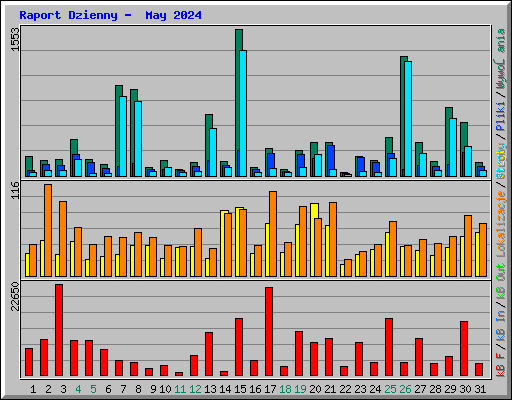Select the cyan bar for day 7
The width and height of the screenshot is (512, 400).
tap(123, 136)
